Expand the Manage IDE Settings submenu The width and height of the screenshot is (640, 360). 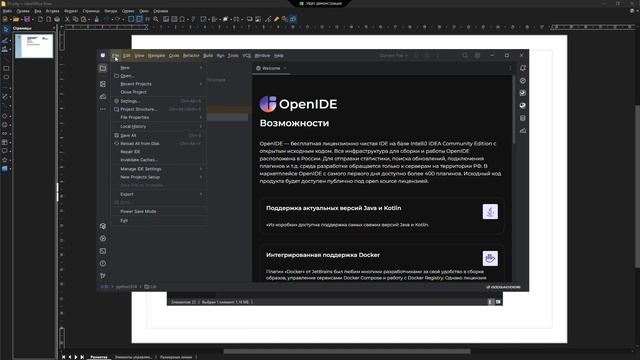(159, 169)
